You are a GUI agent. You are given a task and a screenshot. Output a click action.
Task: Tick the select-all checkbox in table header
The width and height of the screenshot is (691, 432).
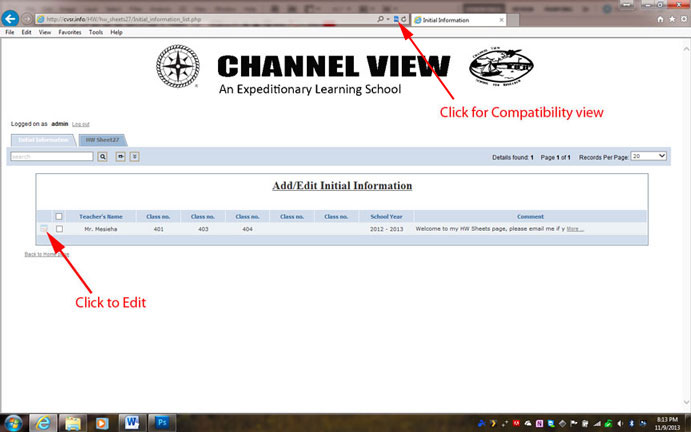pyautogui.click(x=59, y=216)
